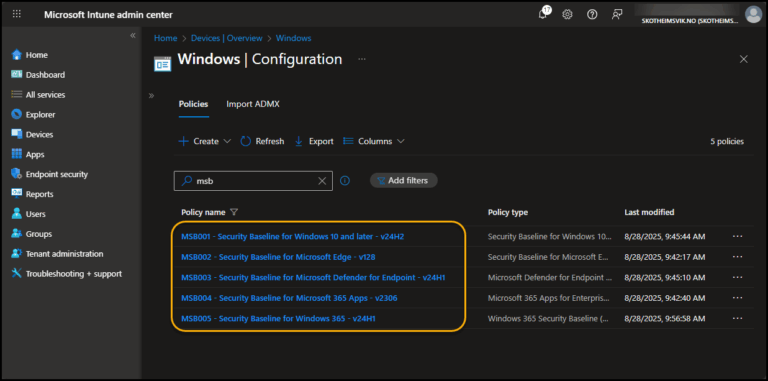Select the Policies tab
Viewport: 768px width, 381px height.
point(193,104)
